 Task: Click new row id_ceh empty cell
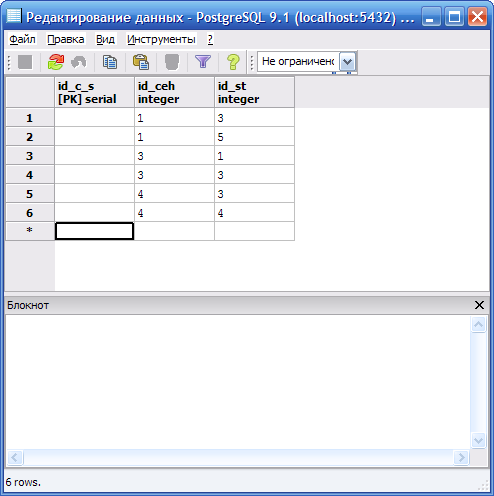tap(174, 231)
